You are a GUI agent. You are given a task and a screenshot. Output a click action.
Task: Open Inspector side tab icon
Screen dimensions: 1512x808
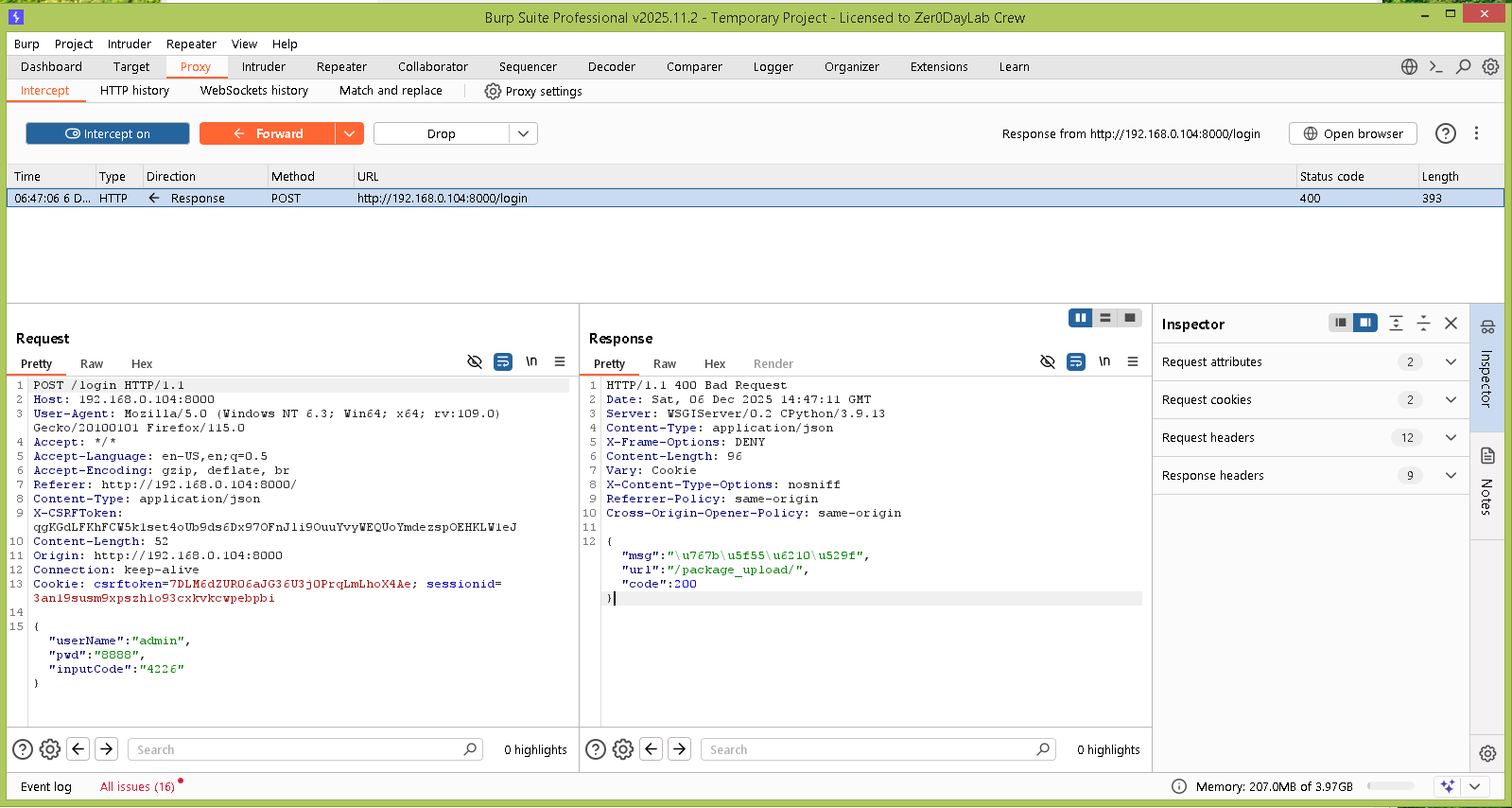pos(1487,327)
